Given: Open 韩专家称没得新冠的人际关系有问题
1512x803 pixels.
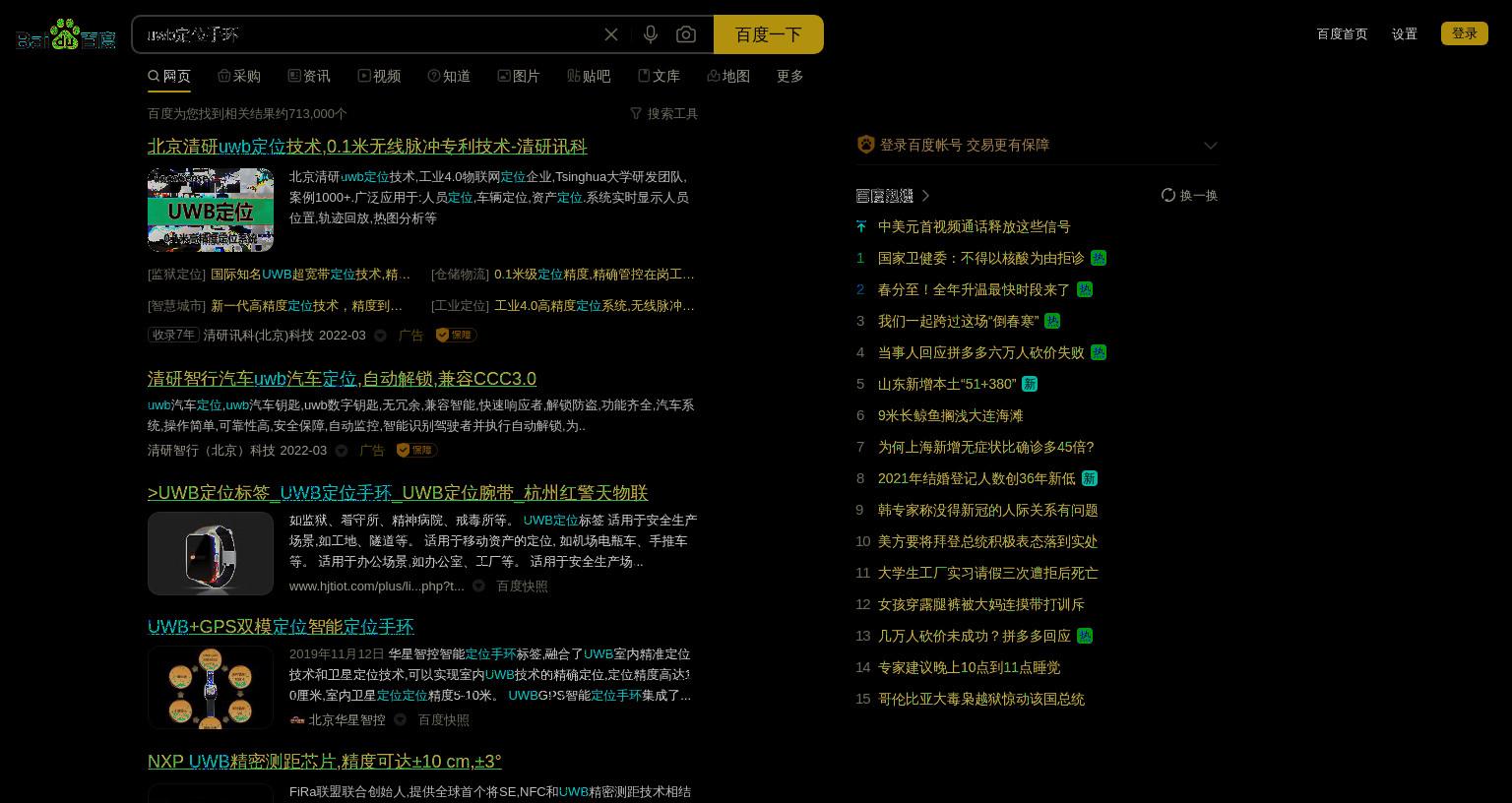Looking at the screenshot, I should coord(988,511).
